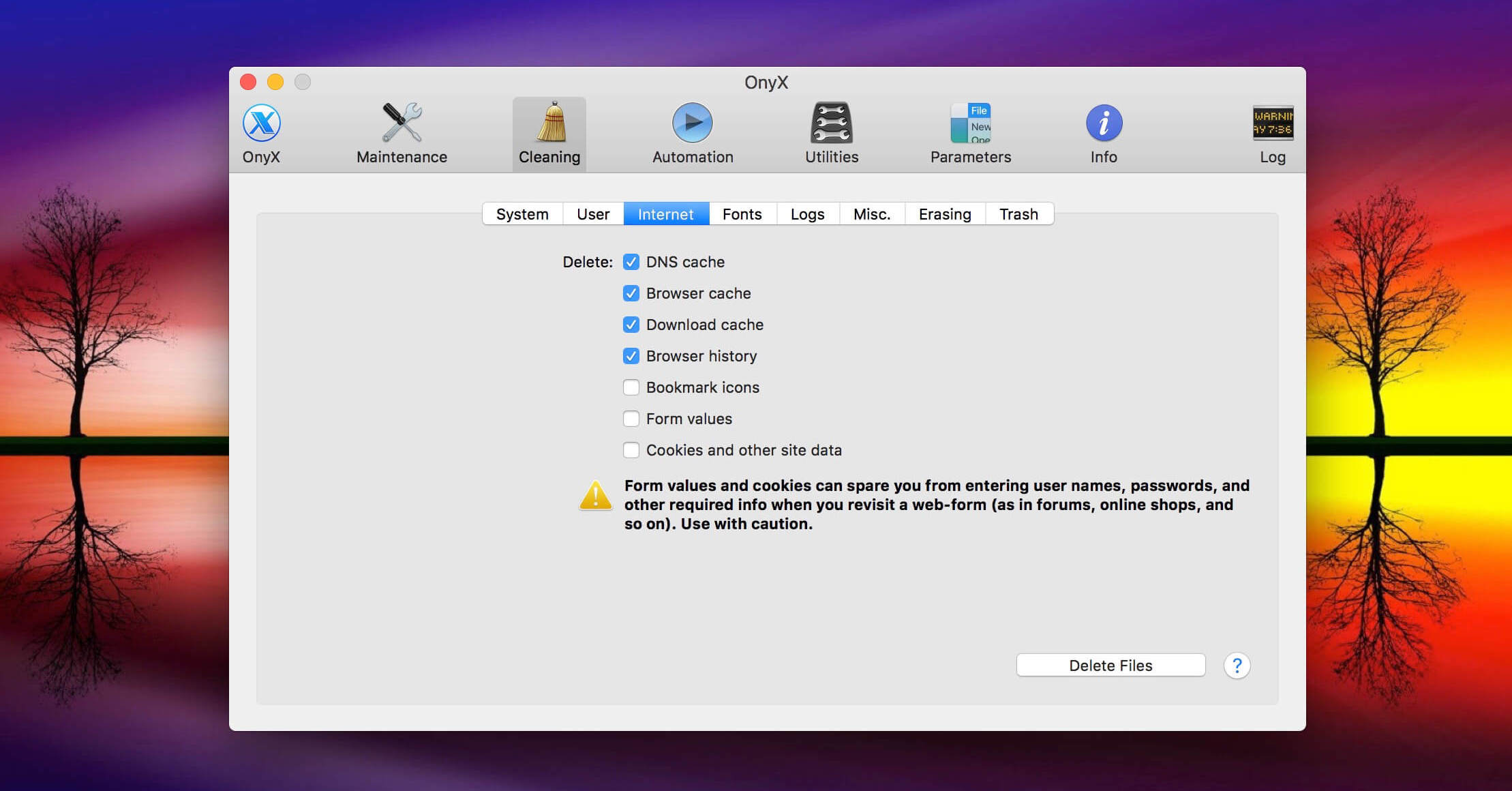This screenshot has width=1512, height=791.
Task: Toggle the Browser history checkbox
Action: click(x=631, y=356)
